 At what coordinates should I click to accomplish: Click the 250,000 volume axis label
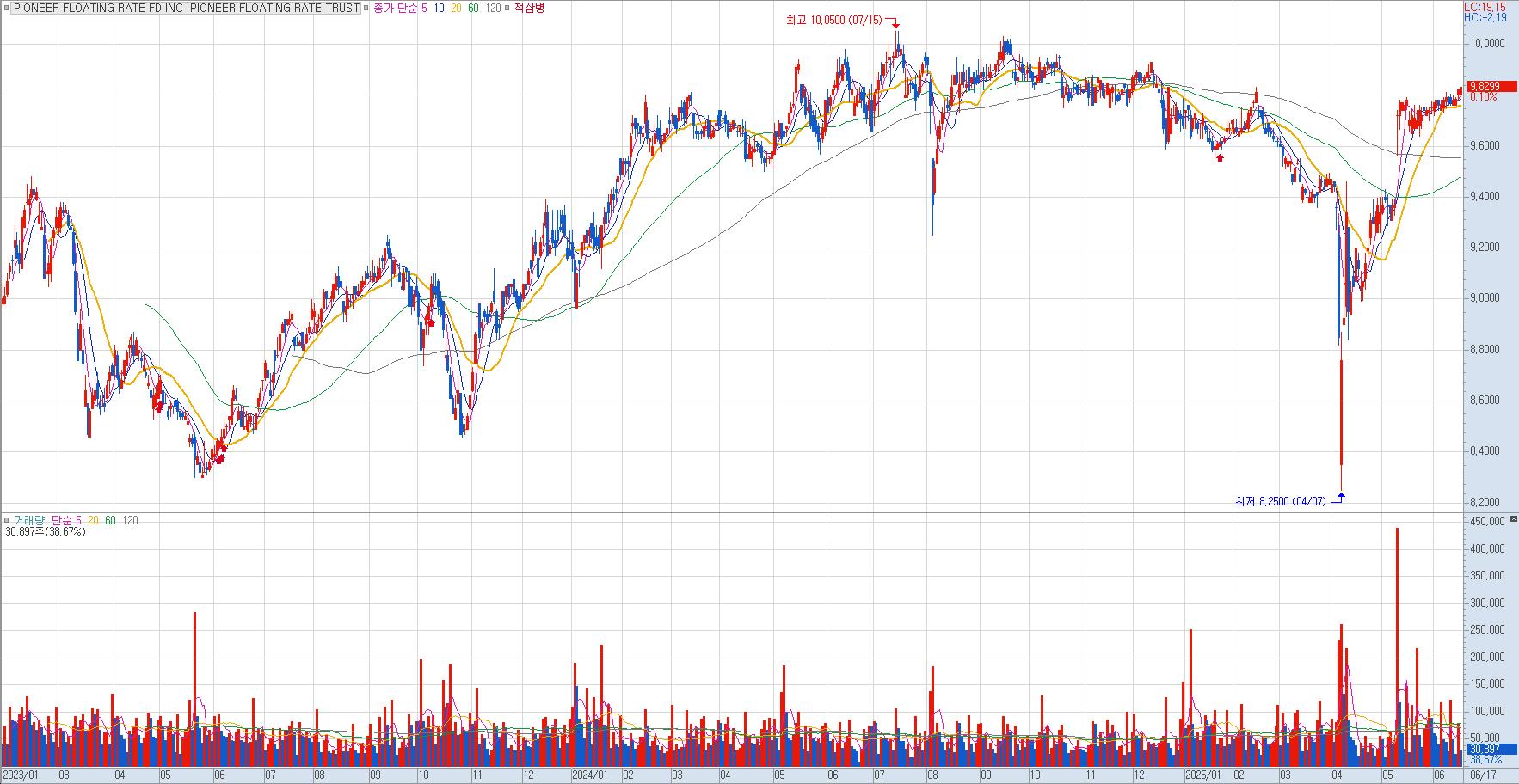pos(1486,630)
